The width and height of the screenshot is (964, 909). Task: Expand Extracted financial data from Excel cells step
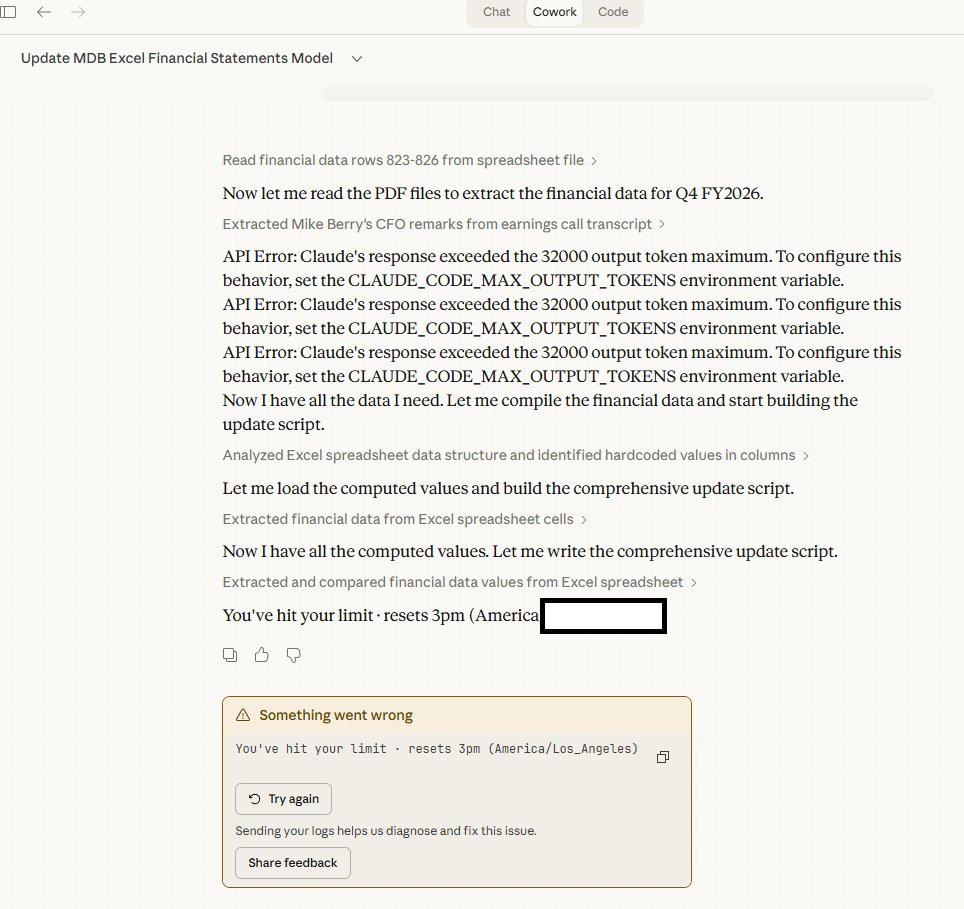pyautogui.click(x=405, y=519)
